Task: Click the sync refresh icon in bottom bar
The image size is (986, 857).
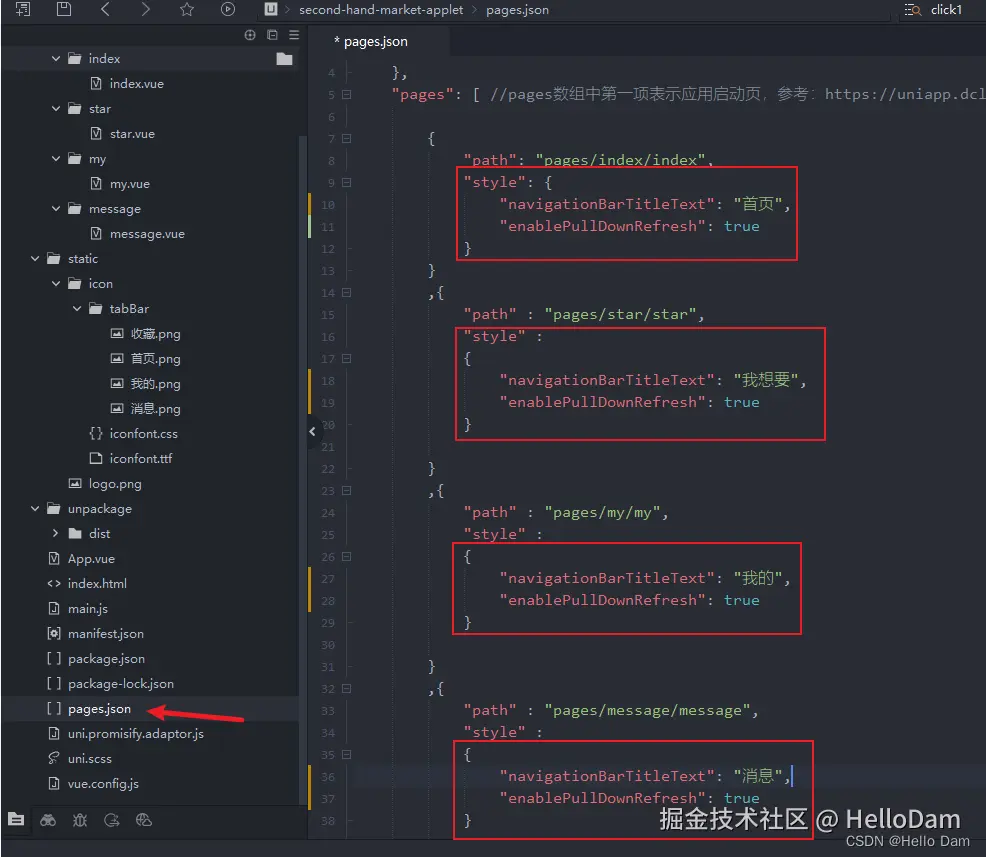Action: [112, 819]
